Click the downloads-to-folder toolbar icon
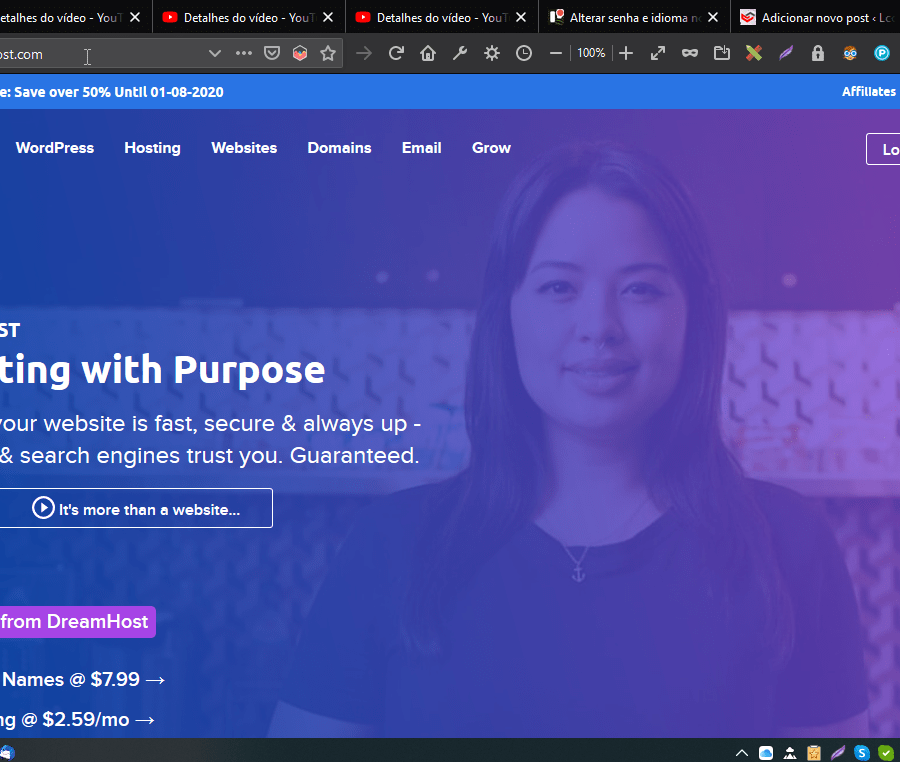The image size is (900, 762). [721, 53]
